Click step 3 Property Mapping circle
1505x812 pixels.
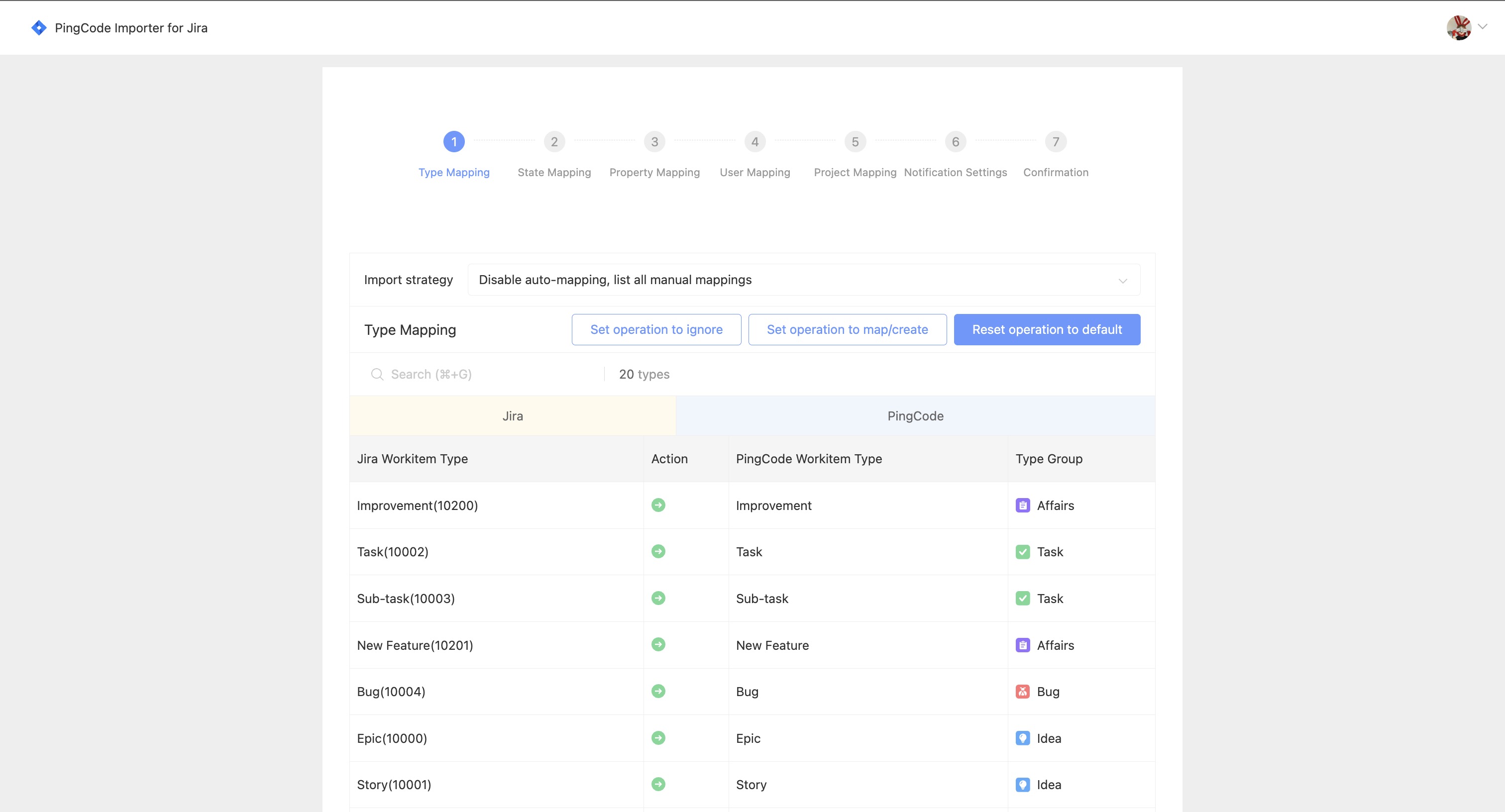pyautogui.click(x=654, y=141)
